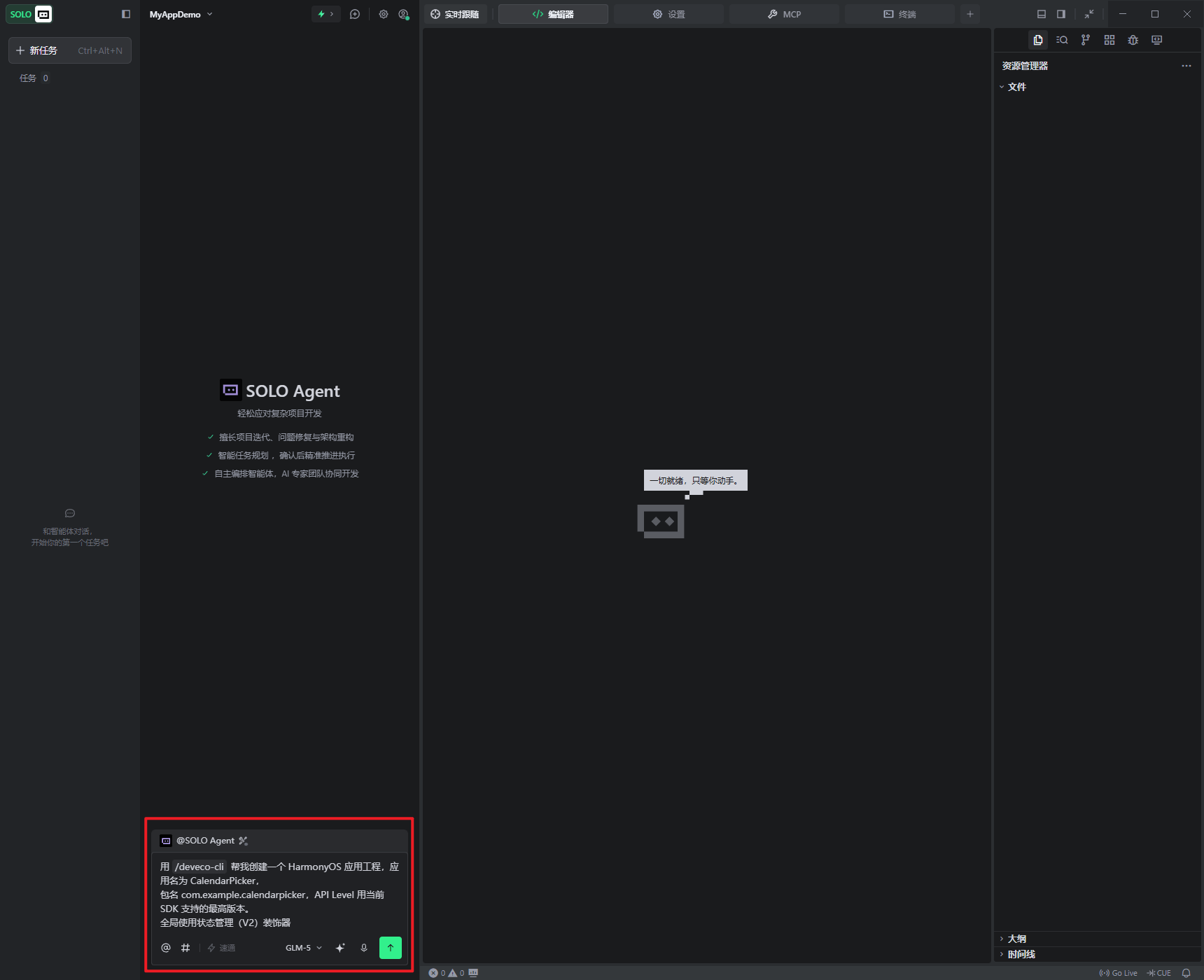Image resolution: width=1204 pixels, height=980 pixels.
Task: Insert a mention with the @ icon
Action: tap(166, 948)
